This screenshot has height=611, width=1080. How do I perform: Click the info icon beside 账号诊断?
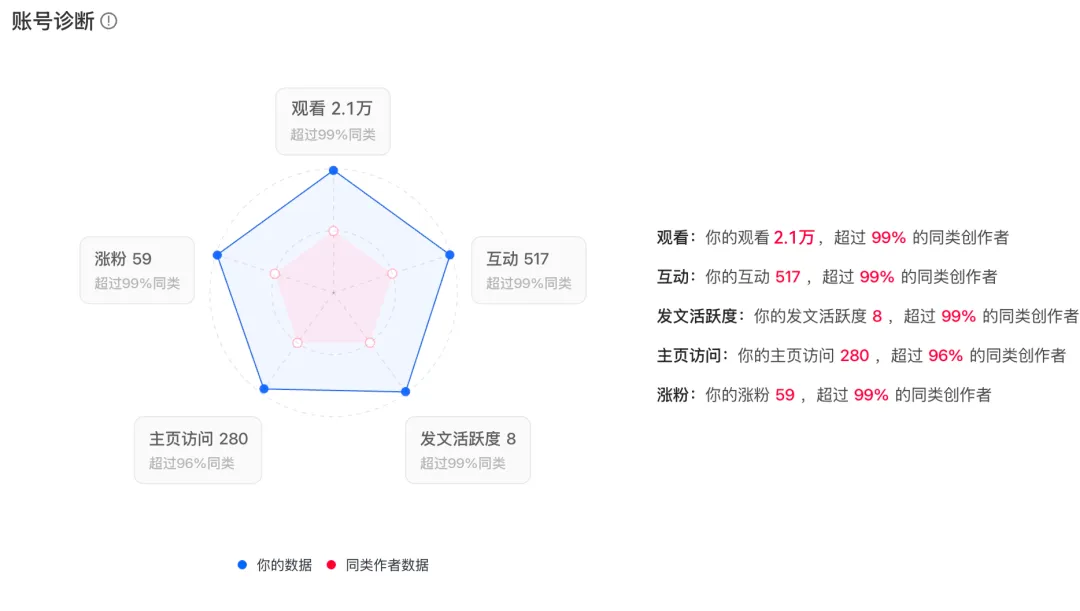(x=109, y=21)
